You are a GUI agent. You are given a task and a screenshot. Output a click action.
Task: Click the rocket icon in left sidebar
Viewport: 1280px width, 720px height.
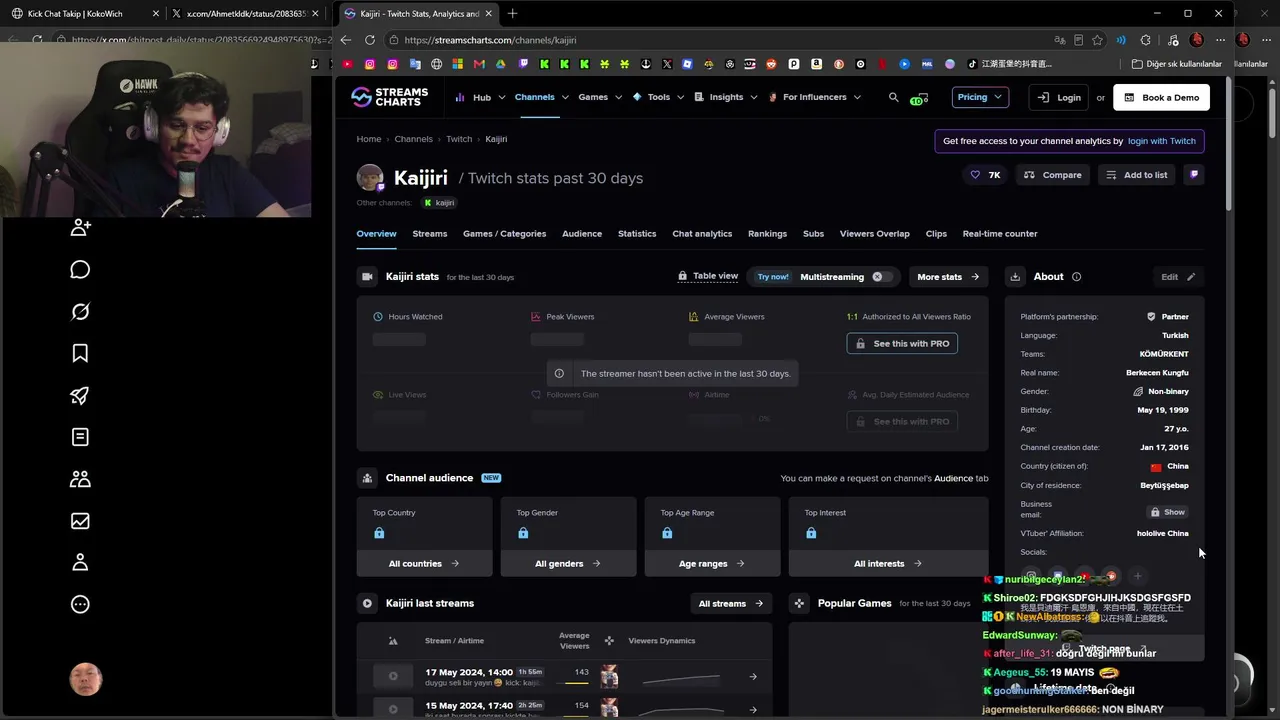click(81, 395)
